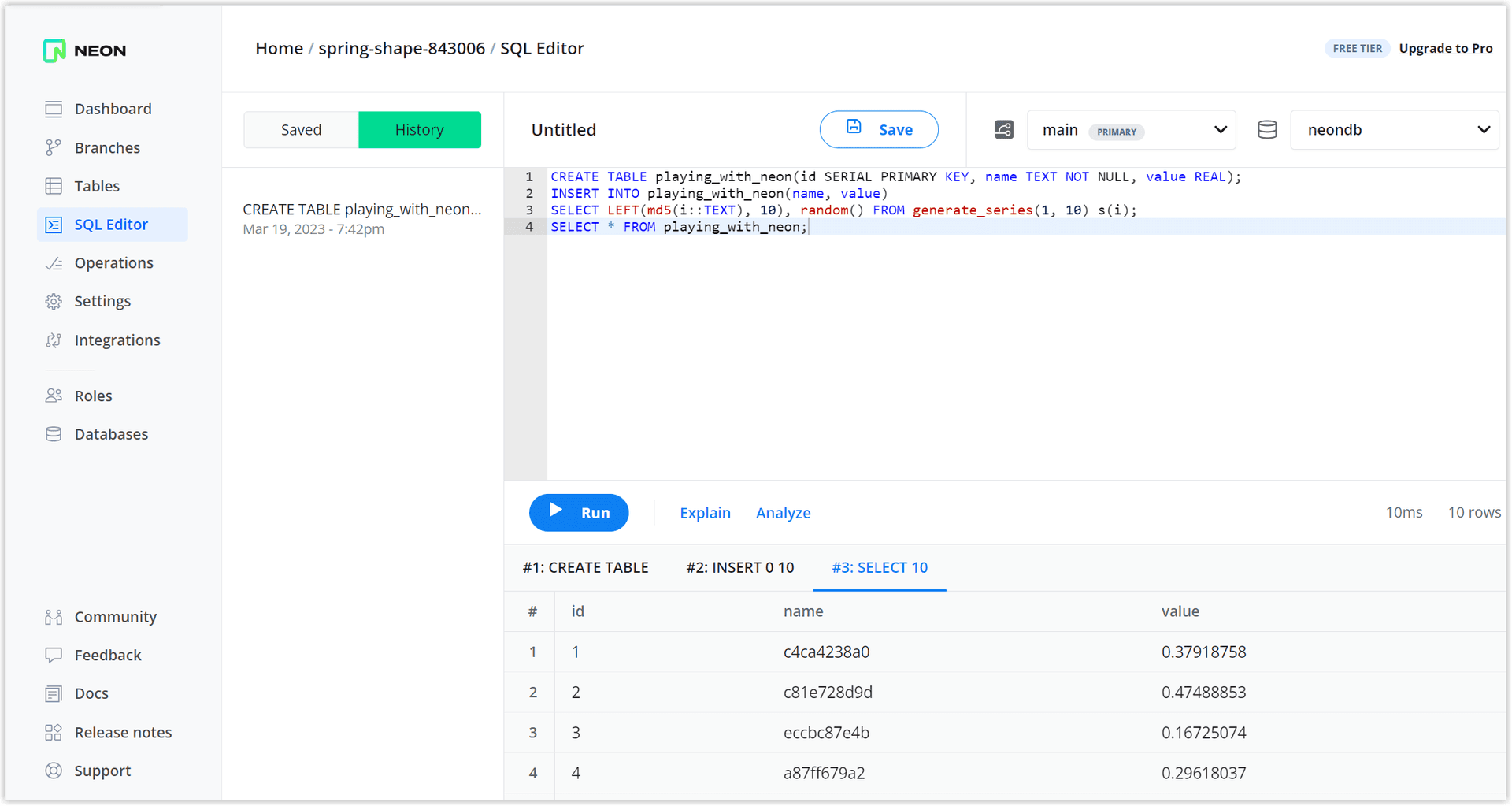Select the value 0.29618037
1512x806 pixels.
[1204, 773]
